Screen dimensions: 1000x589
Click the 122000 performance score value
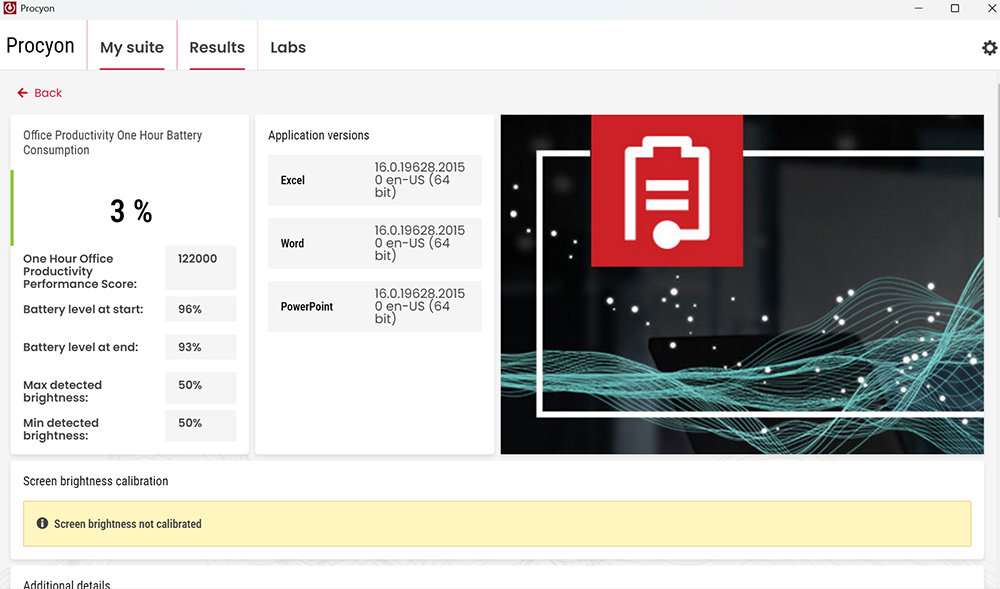pyautogui.click(x=198, y=258)
